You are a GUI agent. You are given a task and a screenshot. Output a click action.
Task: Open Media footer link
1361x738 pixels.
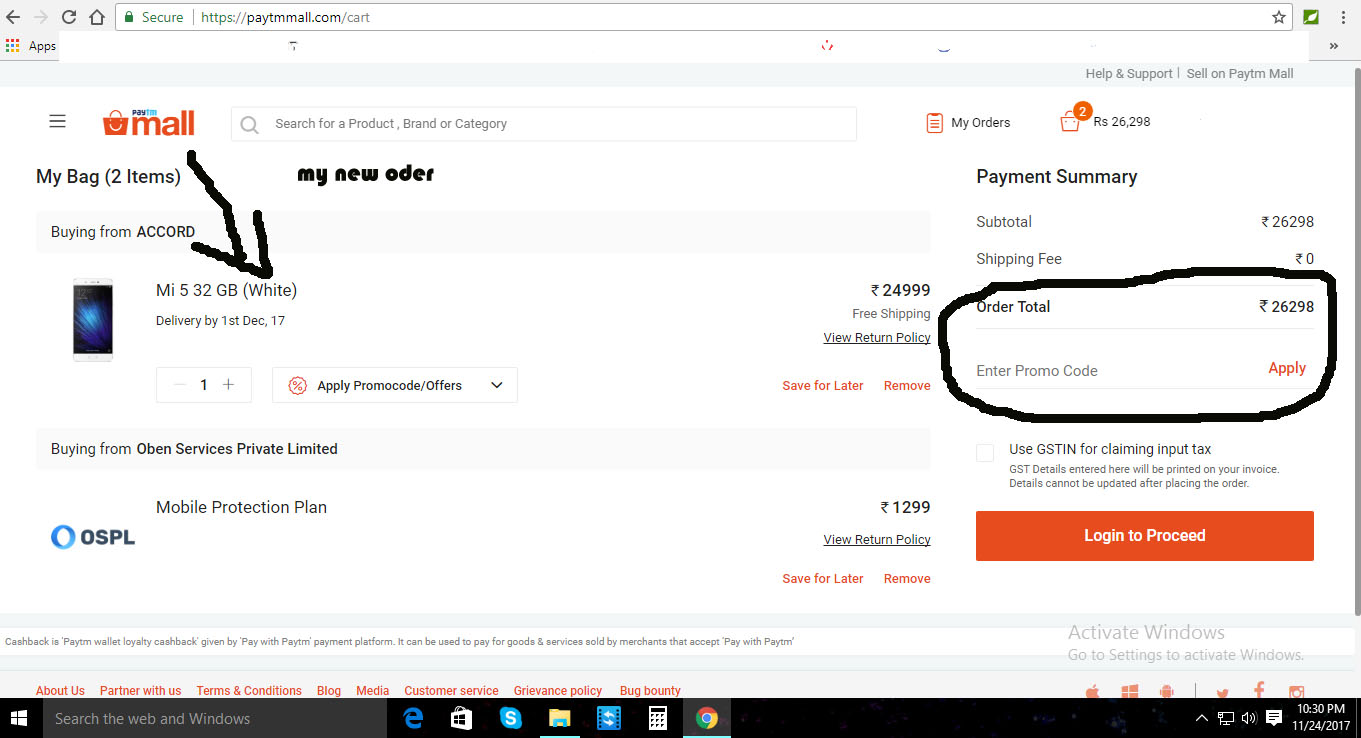373,691
